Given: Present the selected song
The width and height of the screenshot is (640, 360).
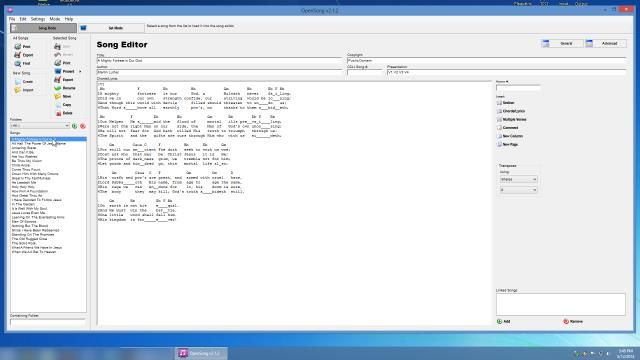Looking at the screenshot, I should click(x=65, y=71).
